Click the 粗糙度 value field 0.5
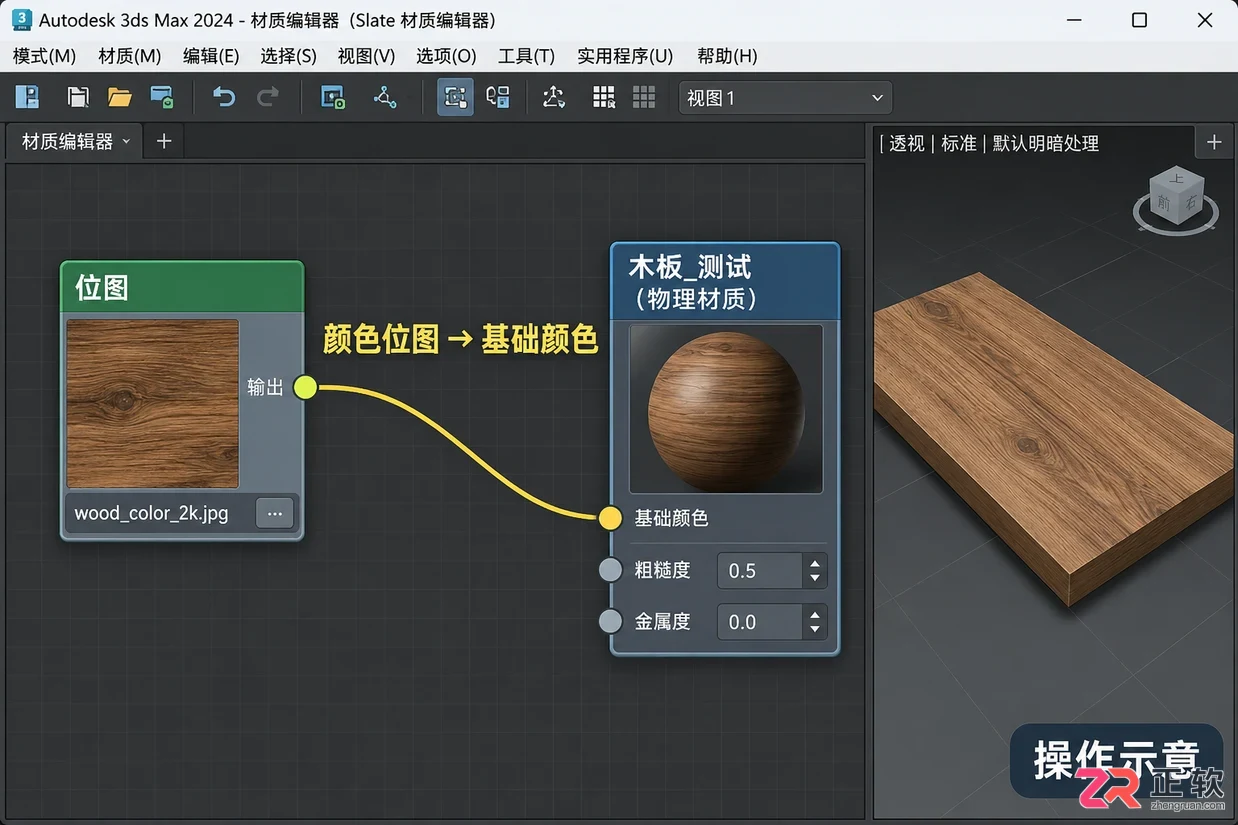Image resolution: width=1238 pixels, height=825 pixels. pyautogui.click(x=761, y=571)
